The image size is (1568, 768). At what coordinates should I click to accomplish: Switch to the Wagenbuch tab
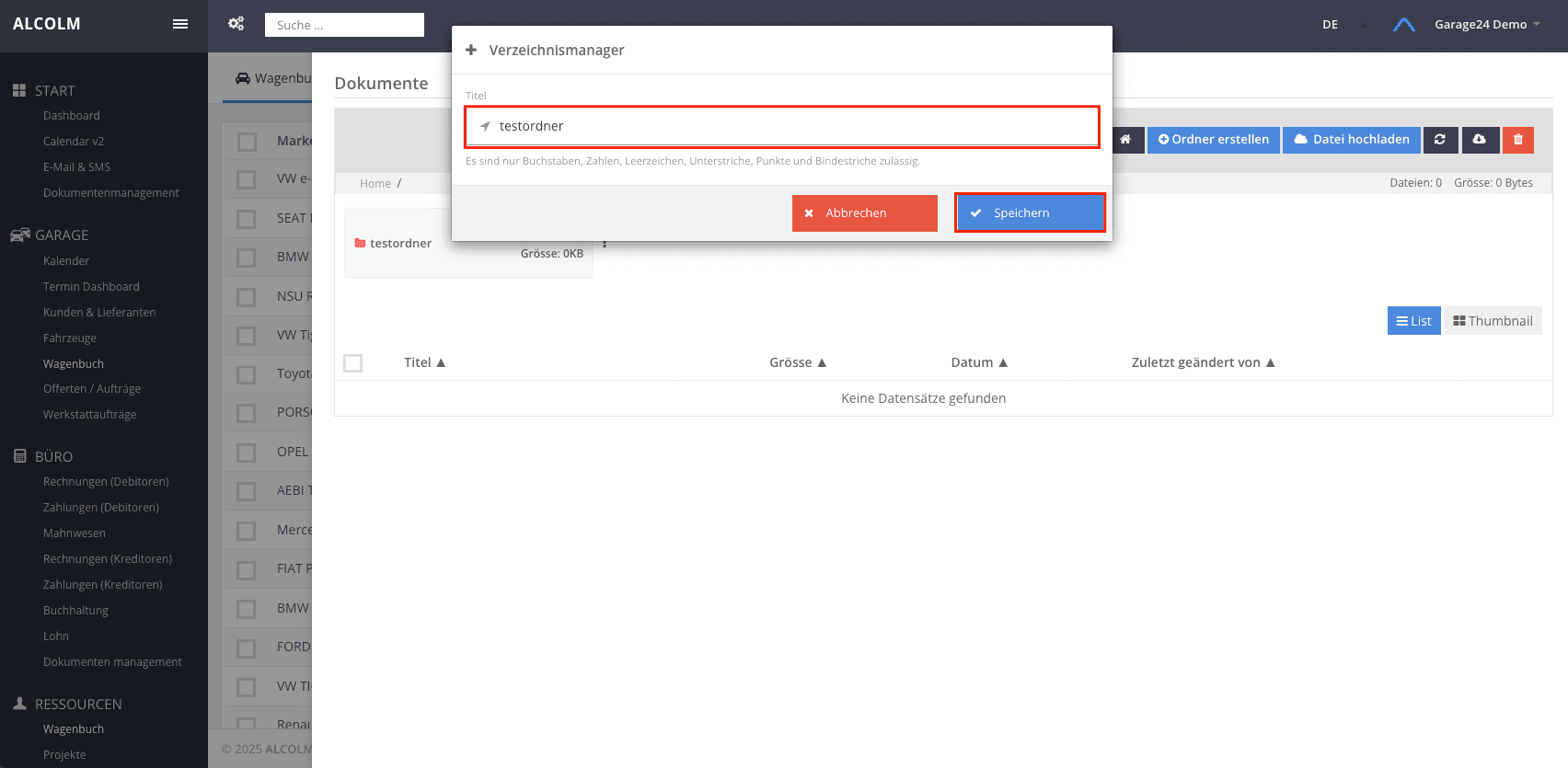[273, 78]
